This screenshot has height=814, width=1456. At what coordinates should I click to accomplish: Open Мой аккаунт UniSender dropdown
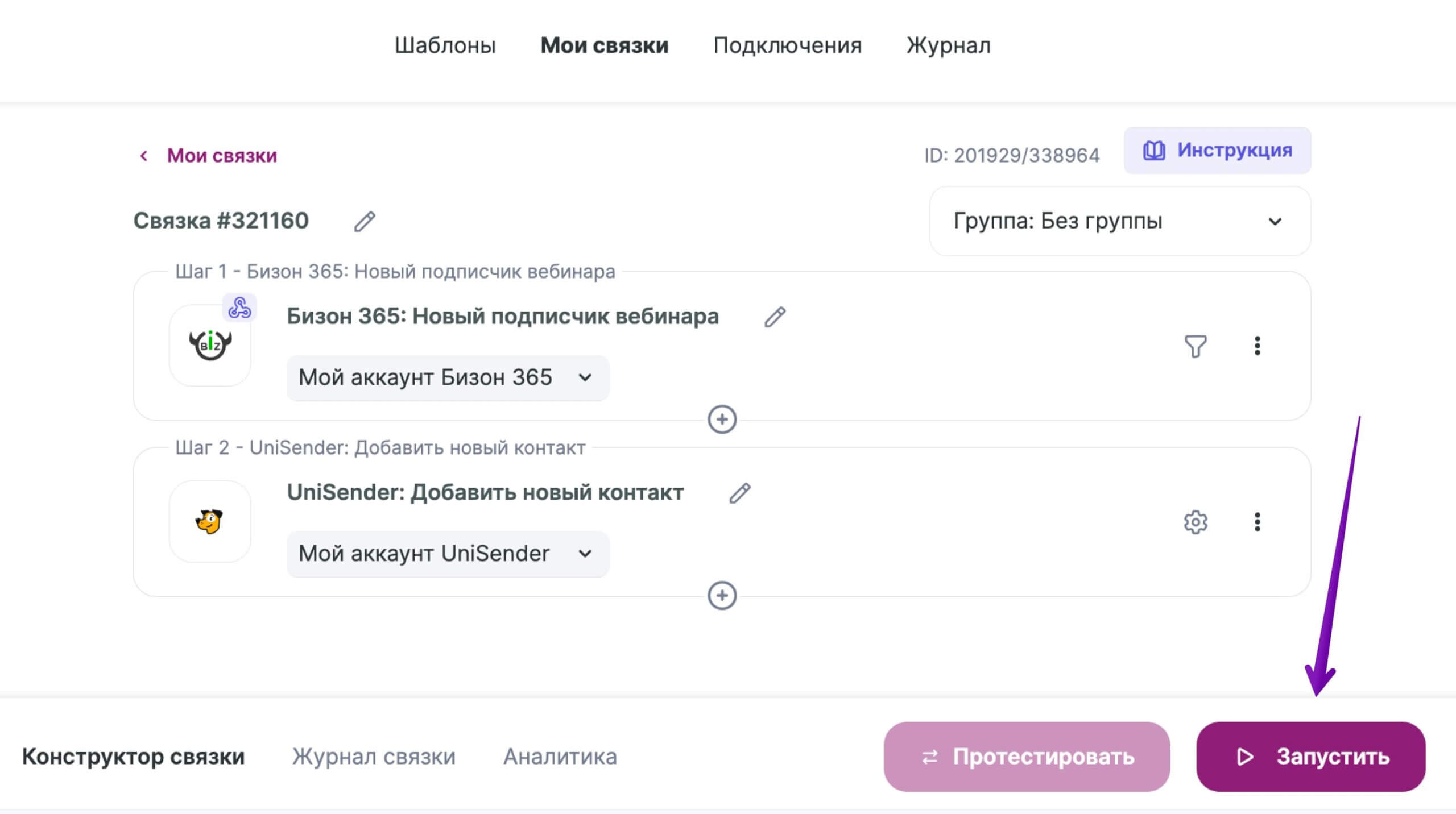(x=448, y=554)
